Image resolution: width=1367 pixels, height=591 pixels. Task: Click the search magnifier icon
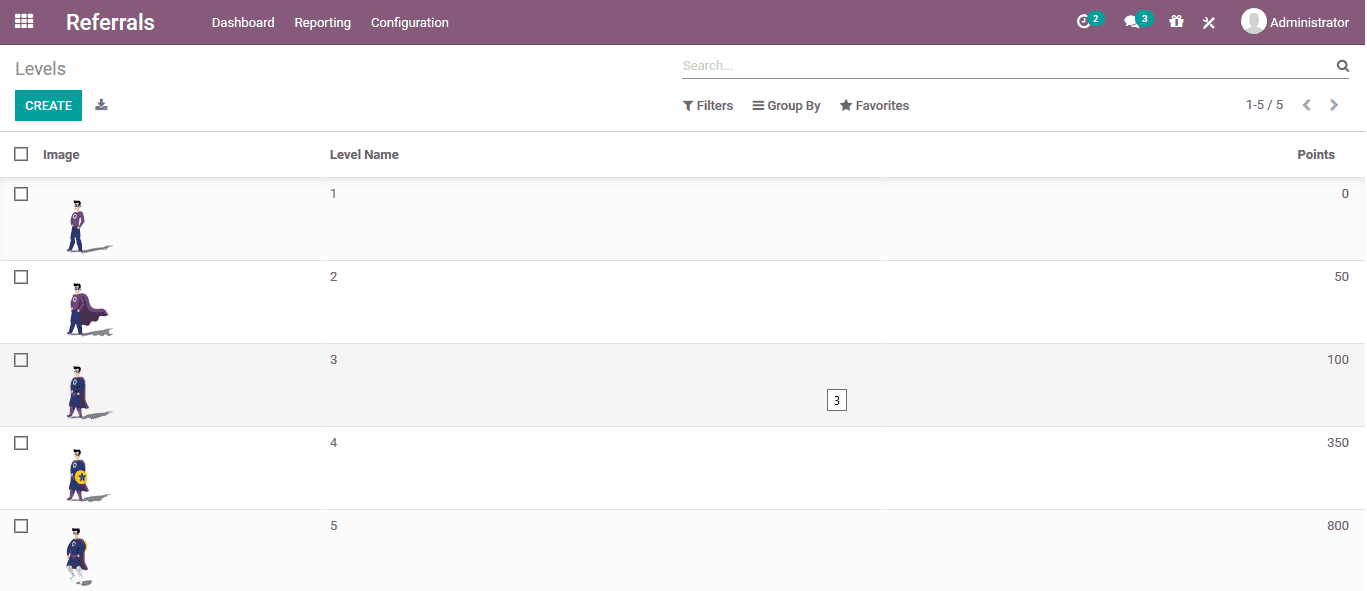[1342, 66]
